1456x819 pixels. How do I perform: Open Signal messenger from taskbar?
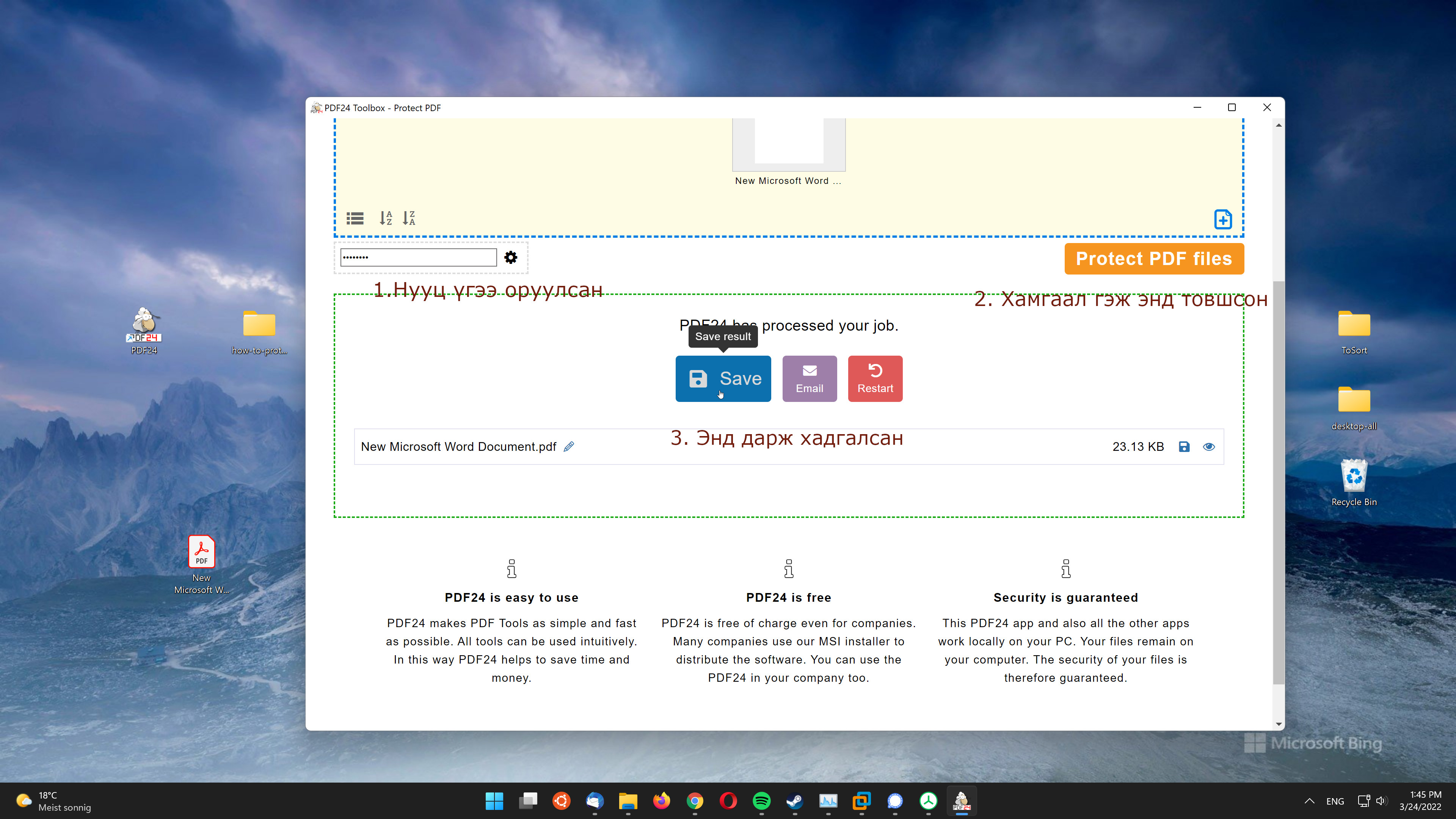point(895,801)
